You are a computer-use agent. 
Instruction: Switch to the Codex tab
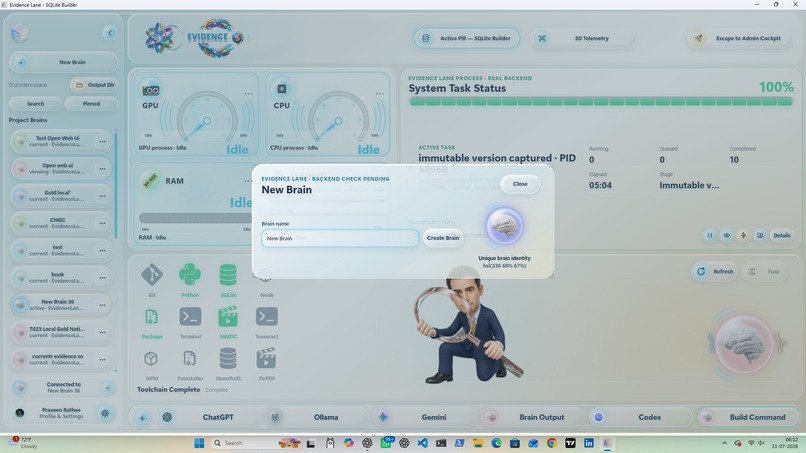coord(639,418)
